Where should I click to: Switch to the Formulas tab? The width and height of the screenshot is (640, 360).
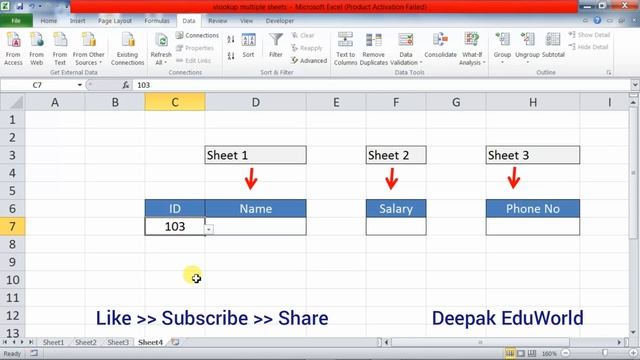pyautogui.click(x=157, y=20)
